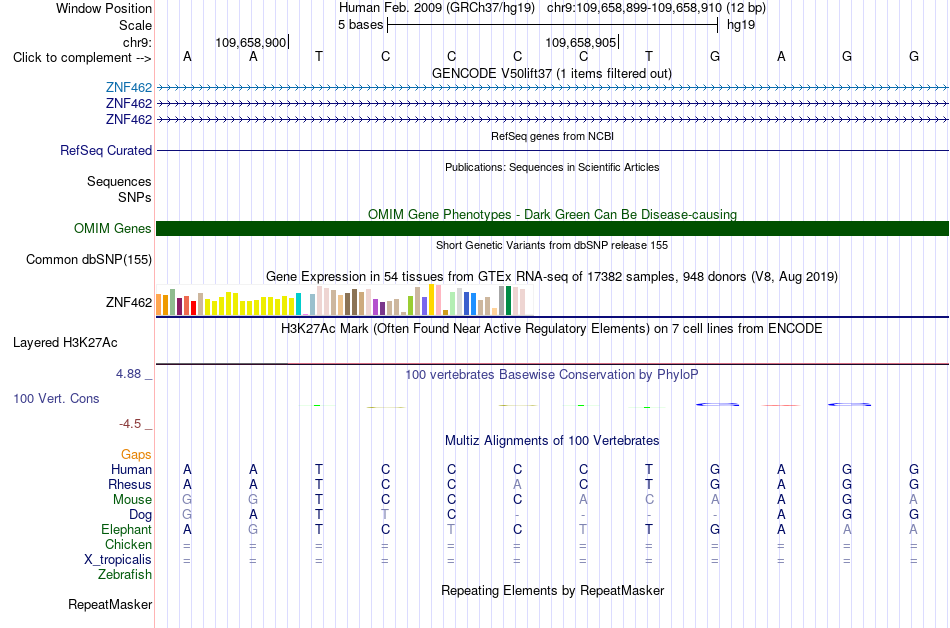This screenshot has height=628, width=950.
Task: Click the 'Human Feb. 2009 (GRCh37/hg19)' header text
Action: click(x=437, y=8)
